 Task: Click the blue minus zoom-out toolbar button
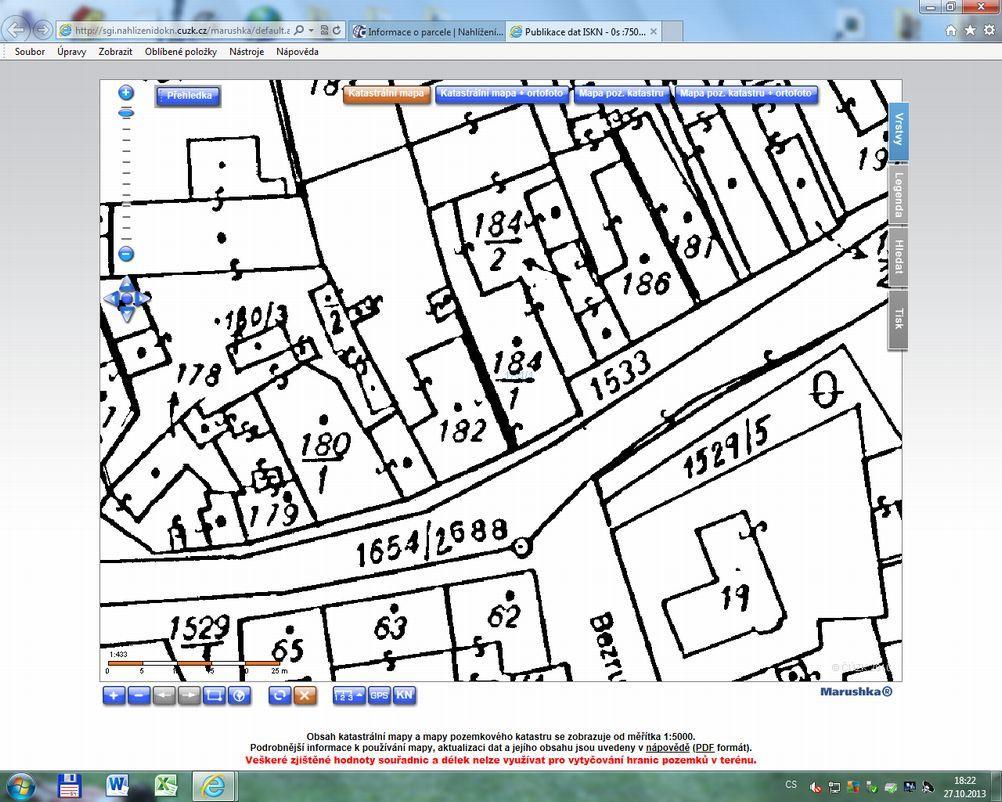[139, 695]
